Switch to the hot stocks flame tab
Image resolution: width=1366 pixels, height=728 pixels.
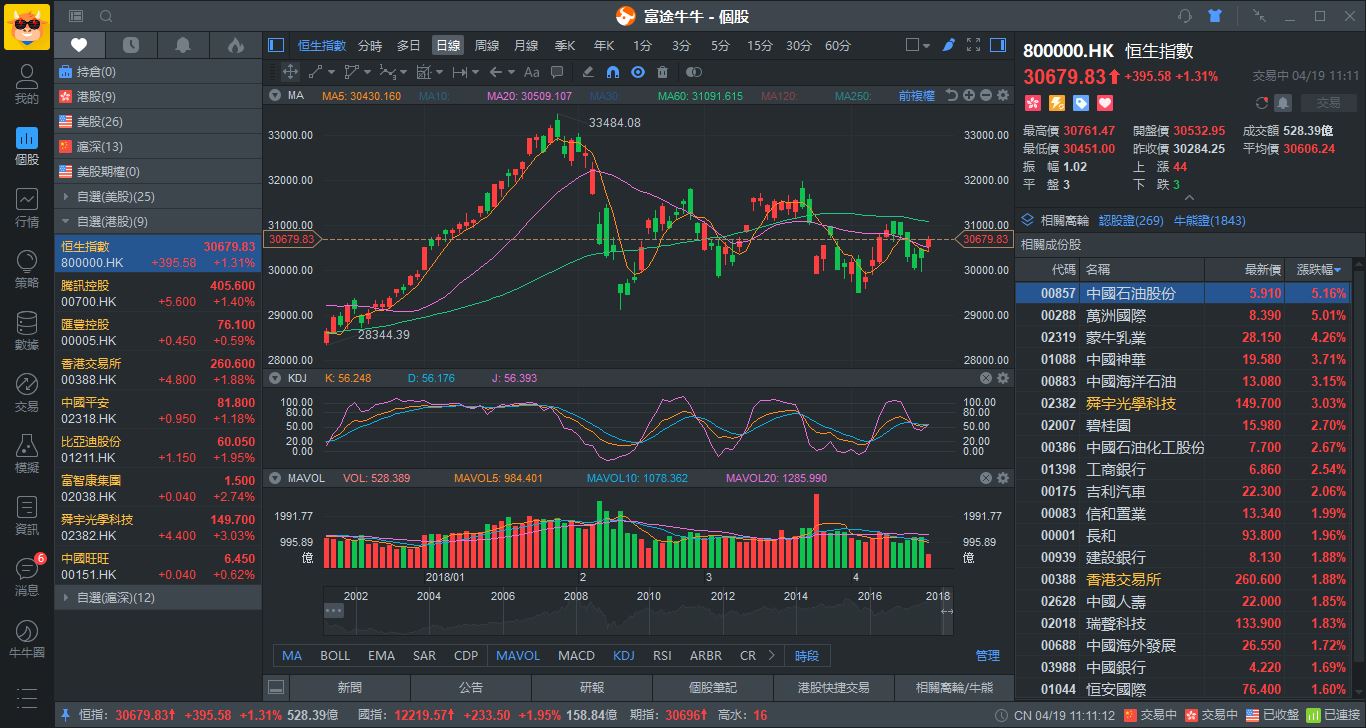(235, 45)
